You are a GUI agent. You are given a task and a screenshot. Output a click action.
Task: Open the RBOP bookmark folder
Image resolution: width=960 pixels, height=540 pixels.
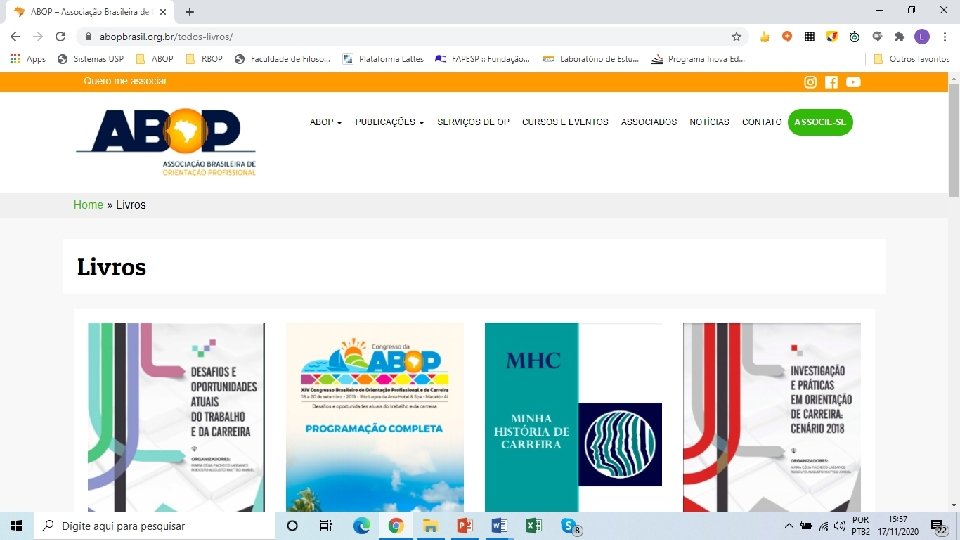(204, 59)
